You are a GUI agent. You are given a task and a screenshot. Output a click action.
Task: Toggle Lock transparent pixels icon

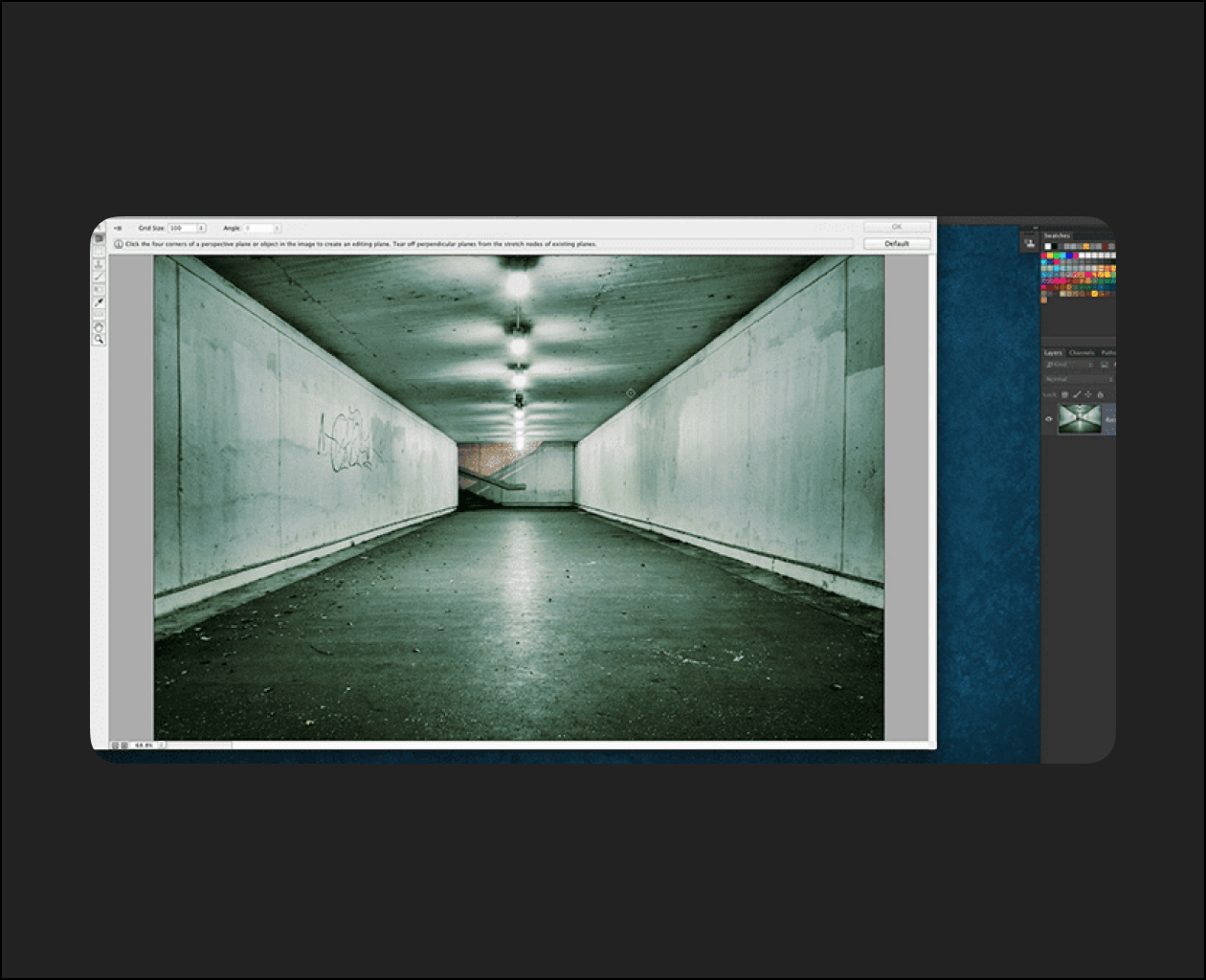1064,394
